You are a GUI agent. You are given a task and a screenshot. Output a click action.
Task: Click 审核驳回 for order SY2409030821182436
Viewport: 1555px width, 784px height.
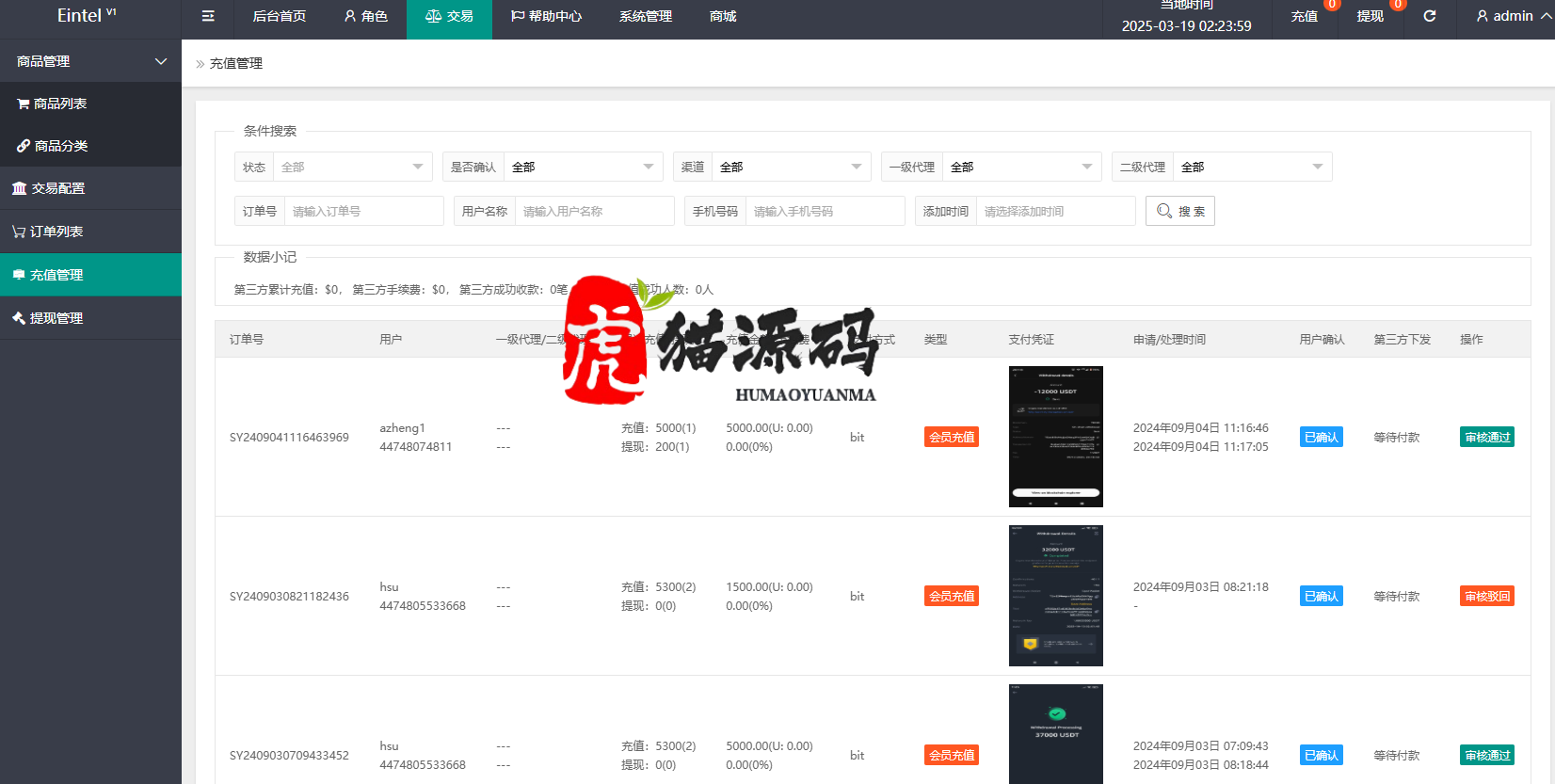point(1487,596)
